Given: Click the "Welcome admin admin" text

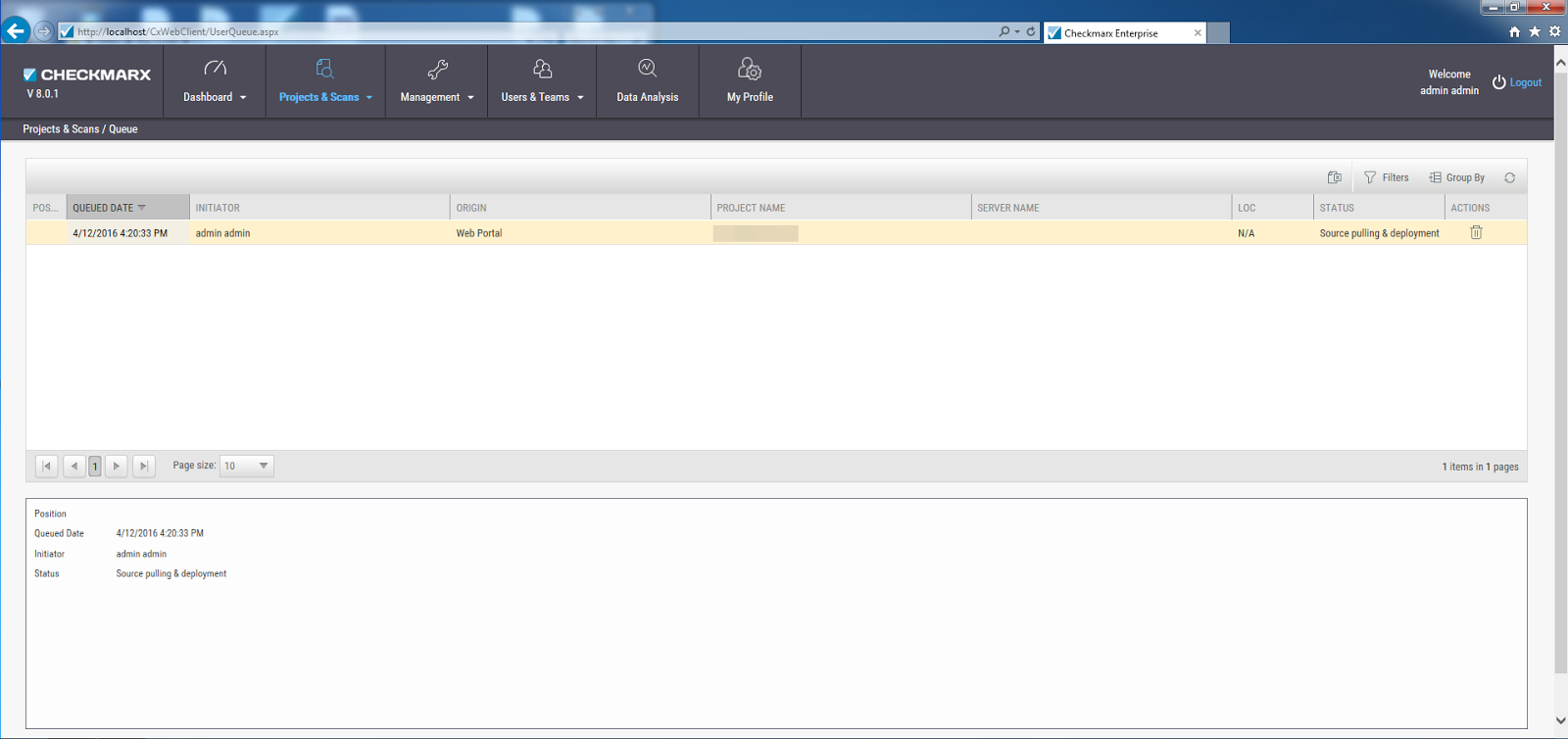Looking at the screenshot, I should coord(1449,82).
